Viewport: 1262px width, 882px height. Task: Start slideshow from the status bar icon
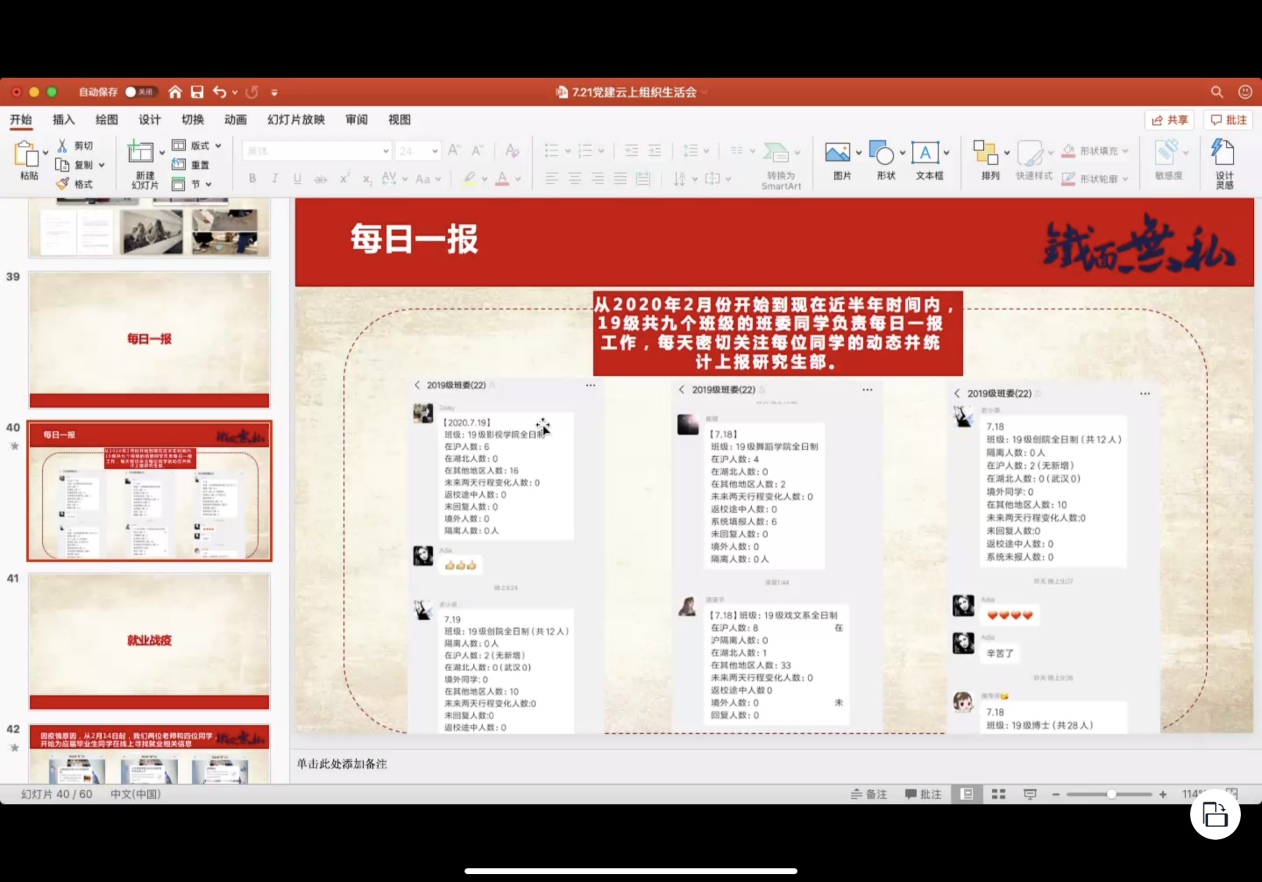pos(1030,794)
